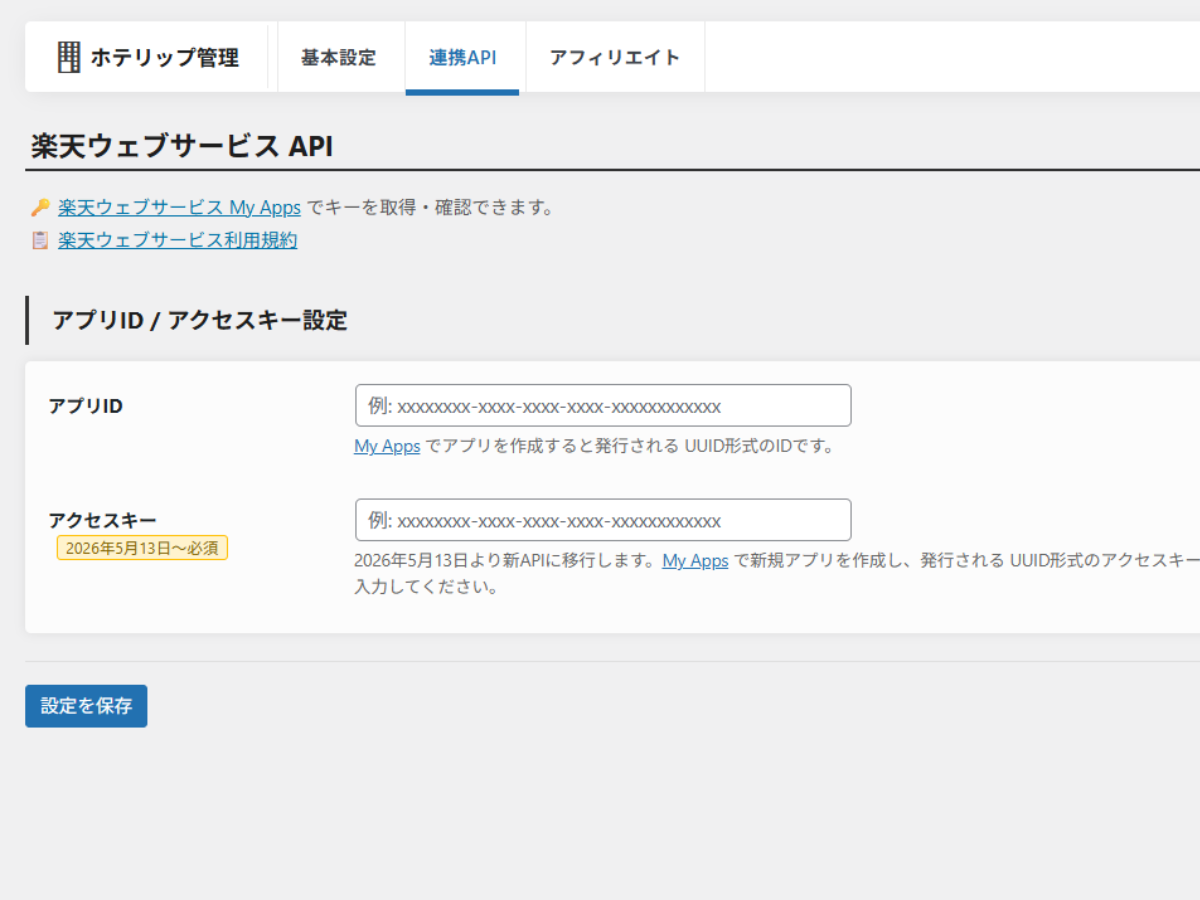Open the 楽天ウェブサービス利用規約 link

pyautogui.click(x=176, y=240)
